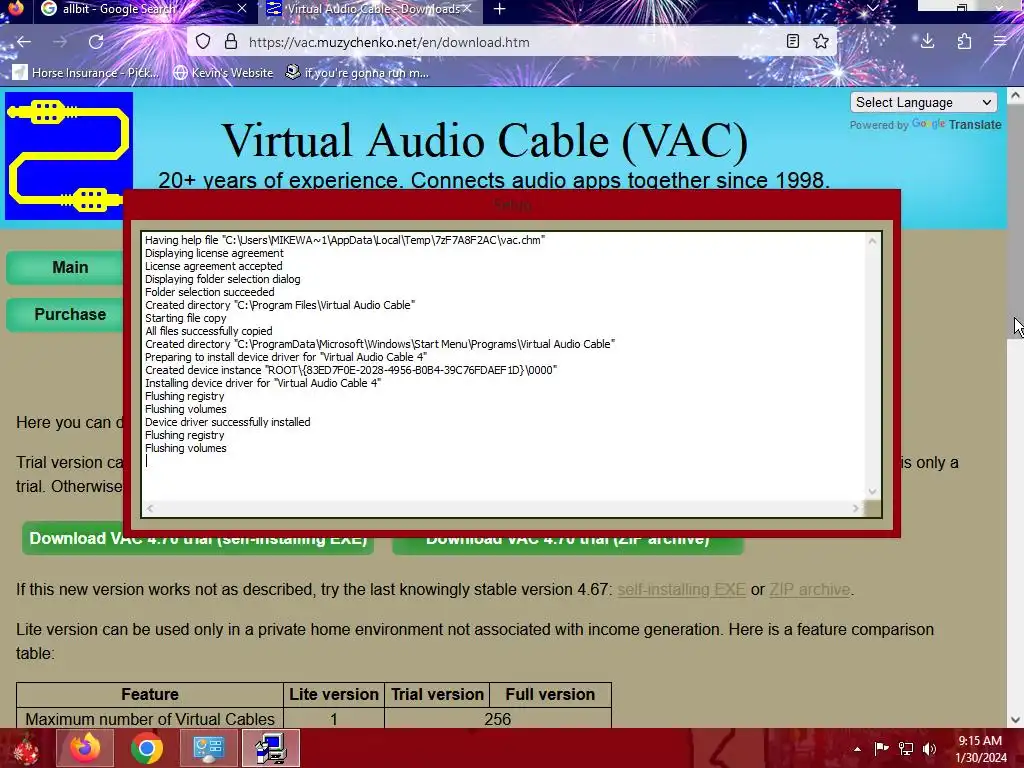Click the Firefox logo icon in the title bar

point(16,8)
